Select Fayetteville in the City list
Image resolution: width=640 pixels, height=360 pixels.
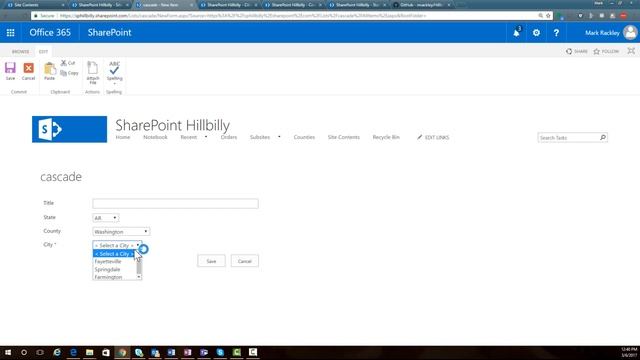coord(108,262)
